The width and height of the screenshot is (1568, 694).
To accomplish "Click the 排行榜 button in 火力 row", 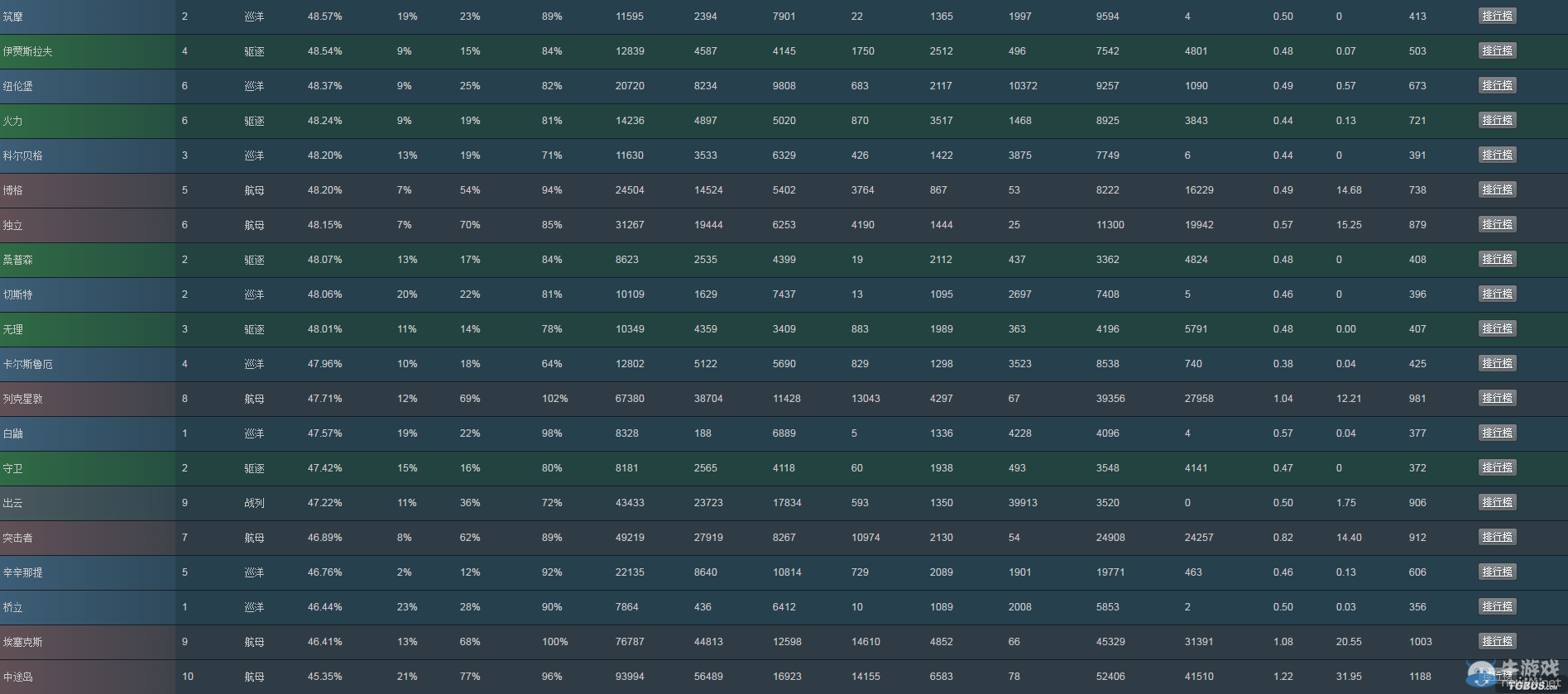I will tap(1497, 120).
